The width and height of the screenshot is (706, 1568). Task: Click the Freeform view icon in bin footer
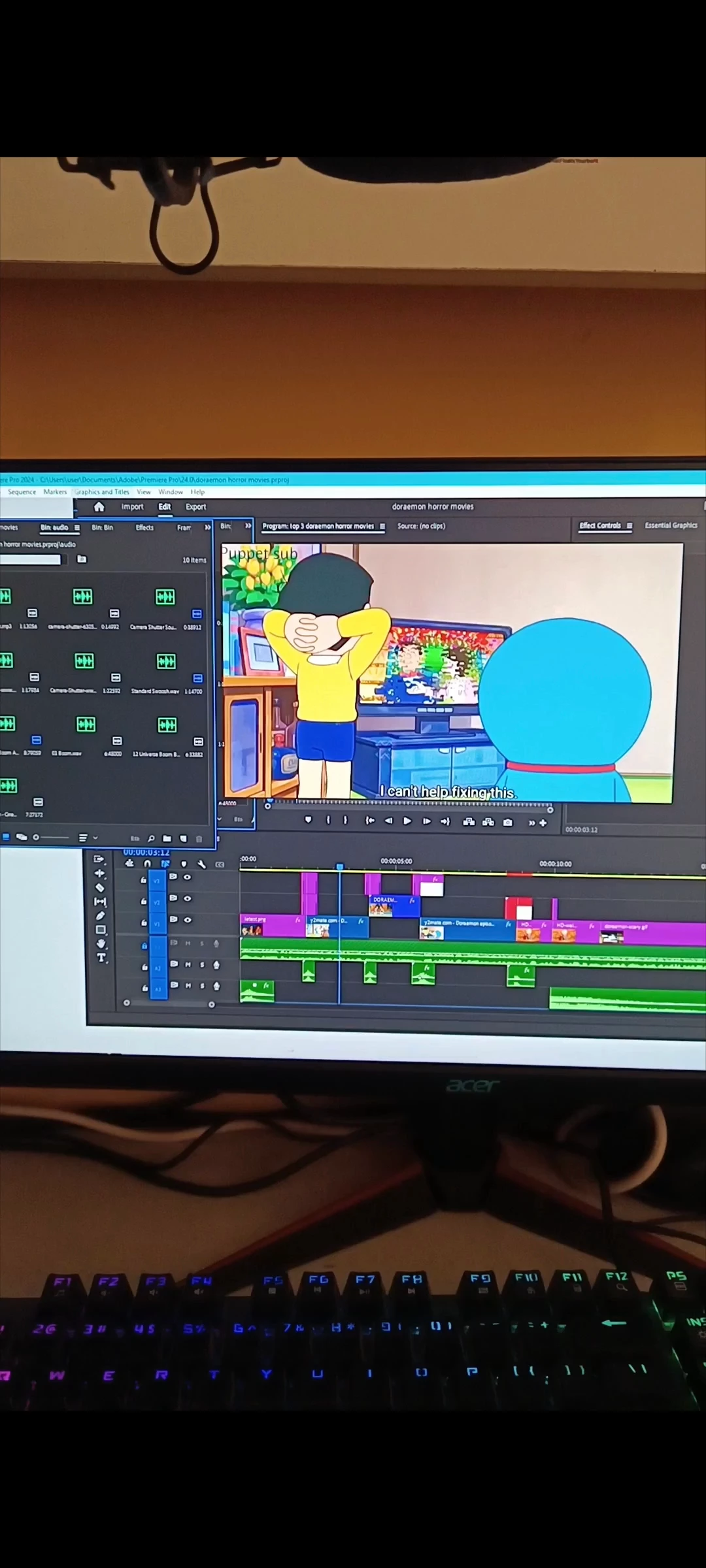click(x=22, y=837)
